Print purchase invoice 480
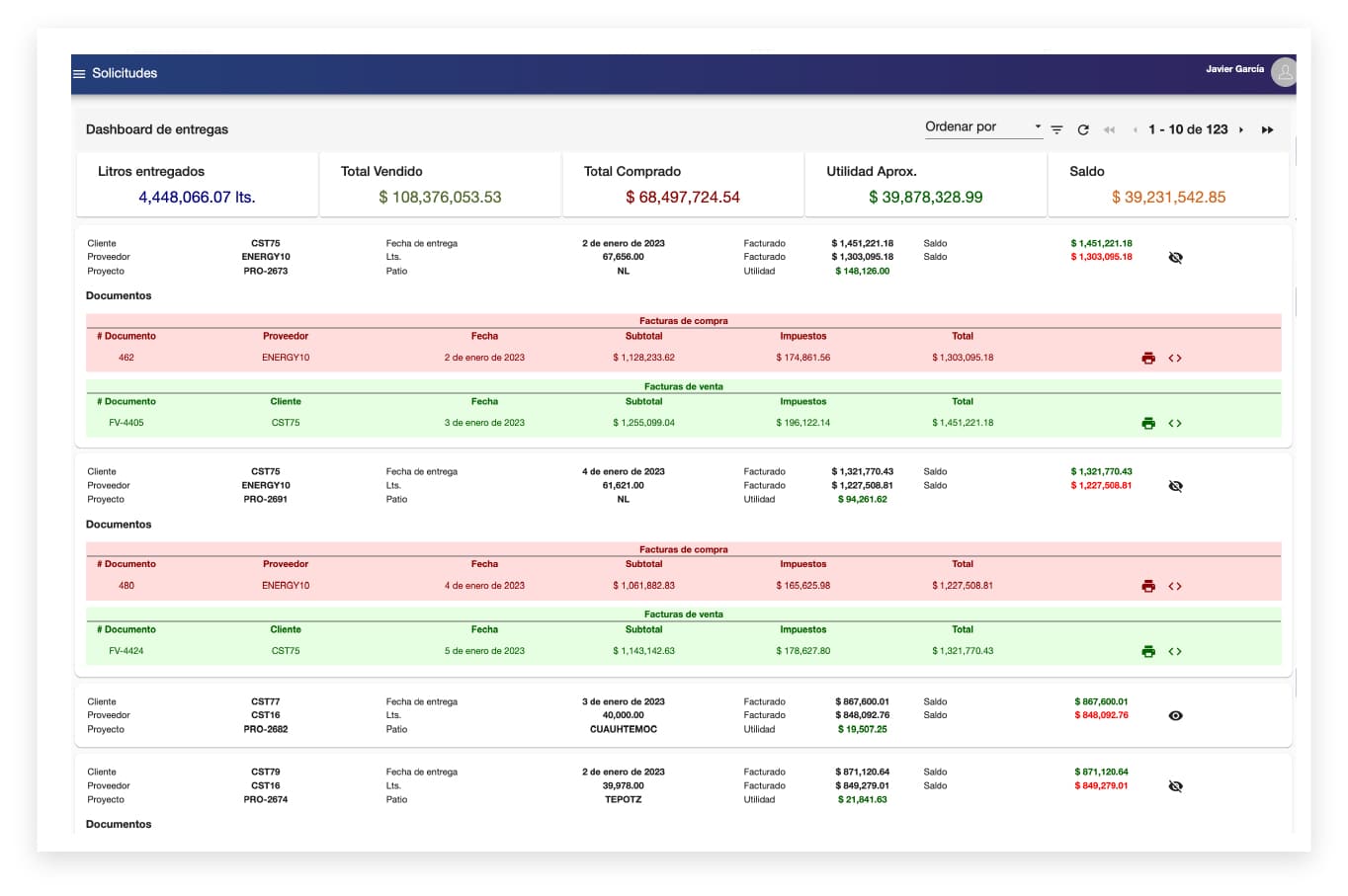The width and height of the screenshot is (1348, 896). coord(1148,586)
